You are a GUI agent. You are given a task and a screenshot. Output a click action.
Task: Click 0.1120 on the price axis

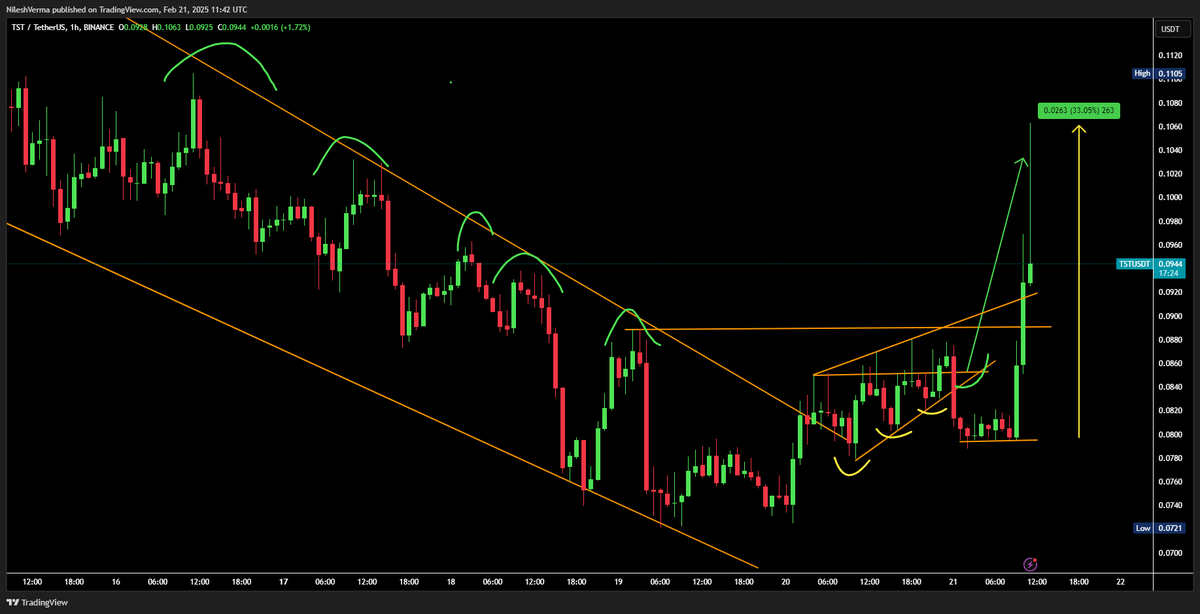click(x=1169, y=55)
